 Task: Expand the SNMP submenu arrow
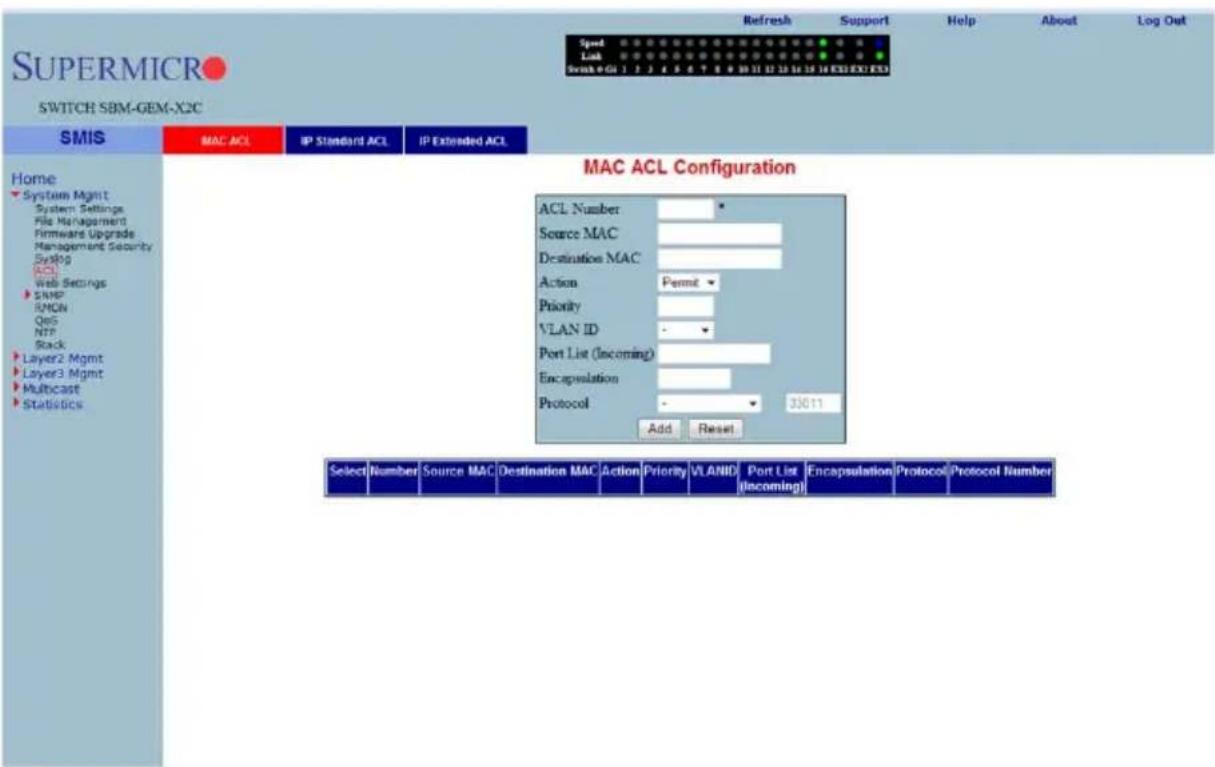coord(29,295)
